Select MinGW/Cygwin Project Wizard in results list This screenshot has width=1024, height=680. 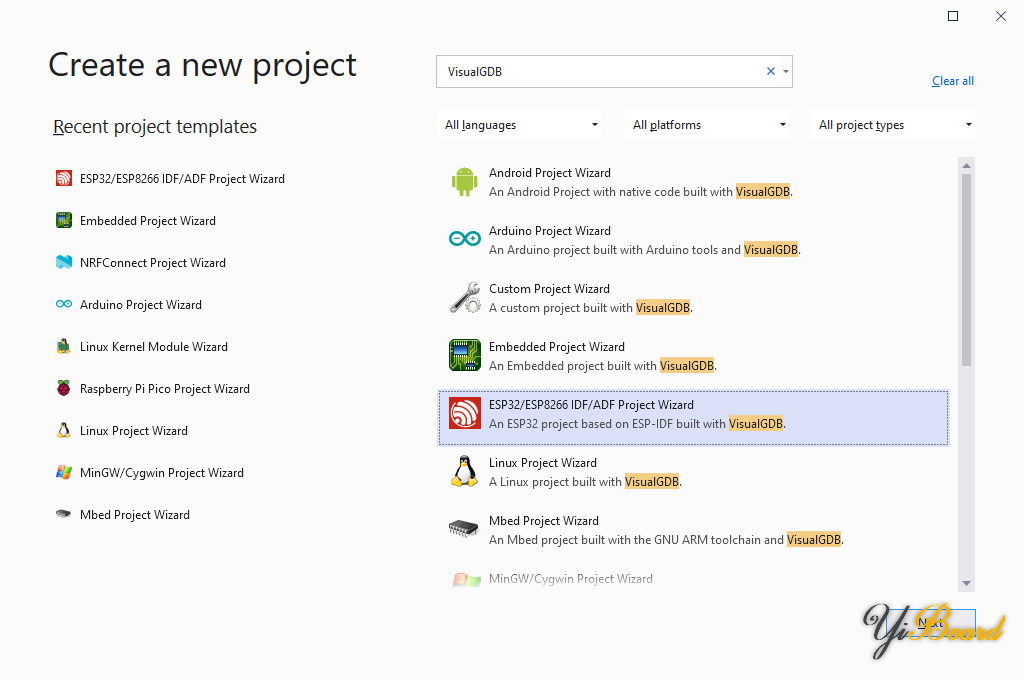point(693,579)
